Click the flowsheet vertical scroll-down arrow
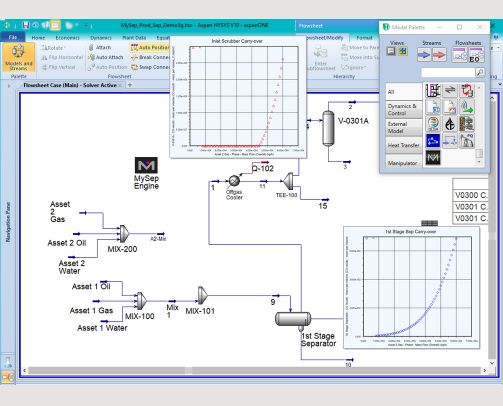503x406 pixels. coord(492,363)
